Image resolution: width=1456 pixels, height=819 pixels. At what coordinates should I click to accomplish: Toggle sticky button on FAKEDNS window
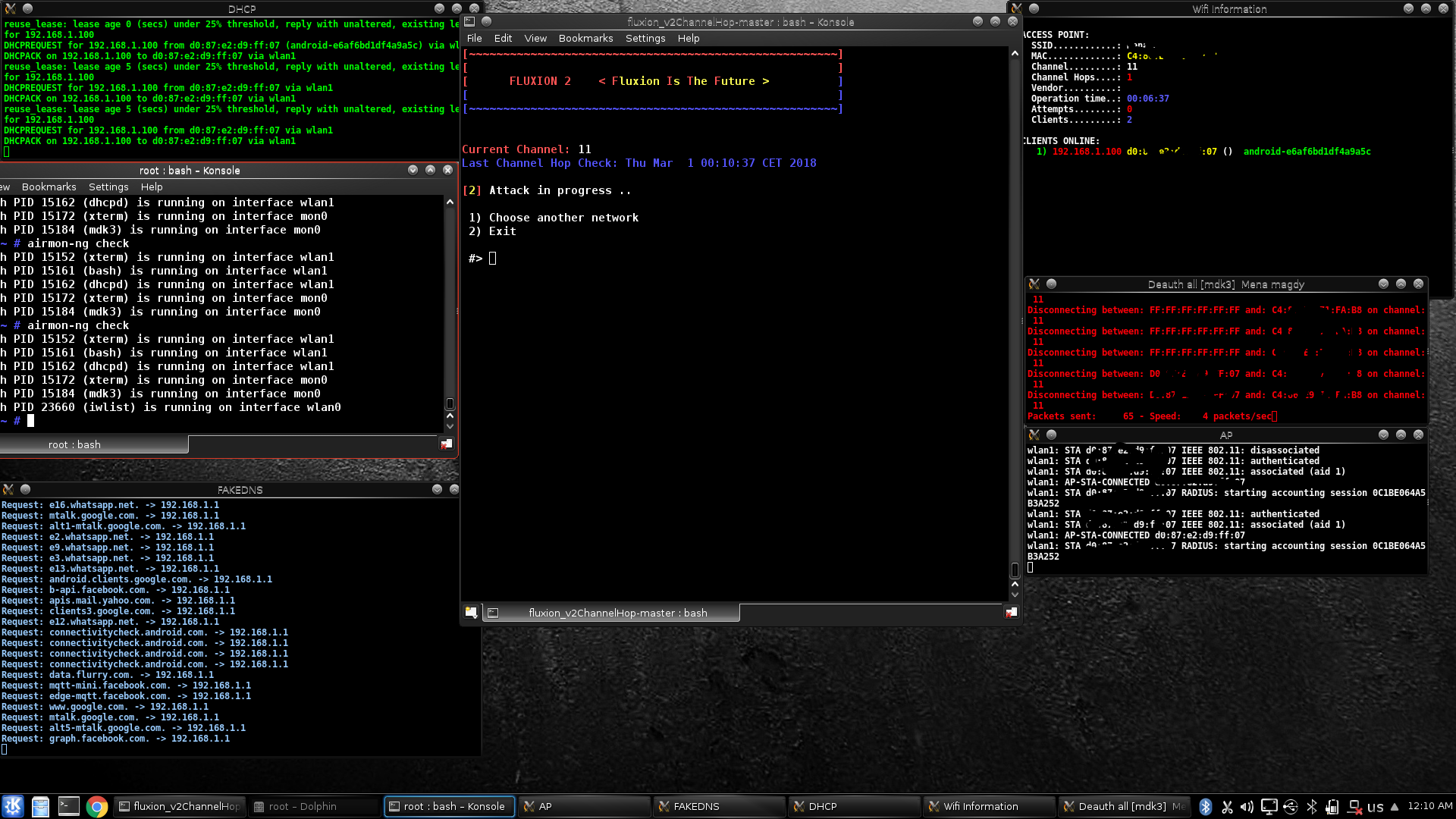point(26,490)
